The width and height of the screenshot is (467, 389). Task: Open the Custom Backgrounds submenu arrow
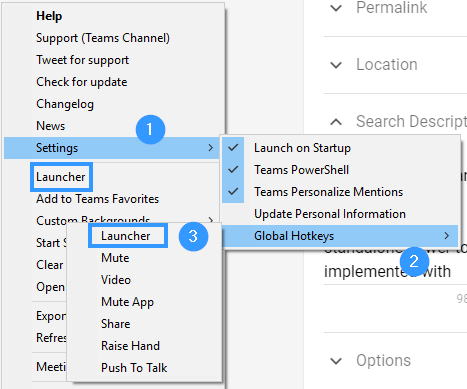coord(210,220)
